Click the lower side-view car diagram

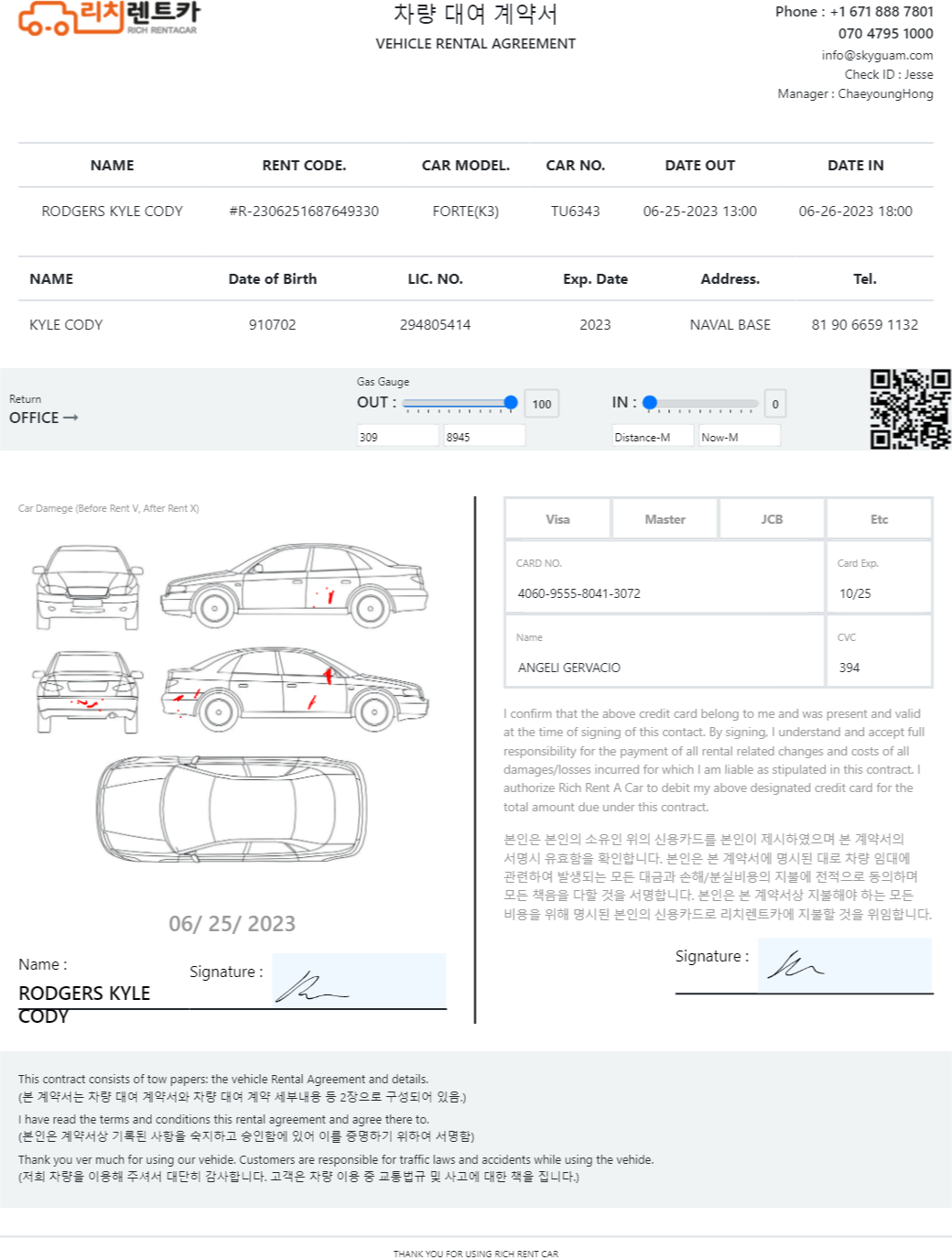[295, 688]
